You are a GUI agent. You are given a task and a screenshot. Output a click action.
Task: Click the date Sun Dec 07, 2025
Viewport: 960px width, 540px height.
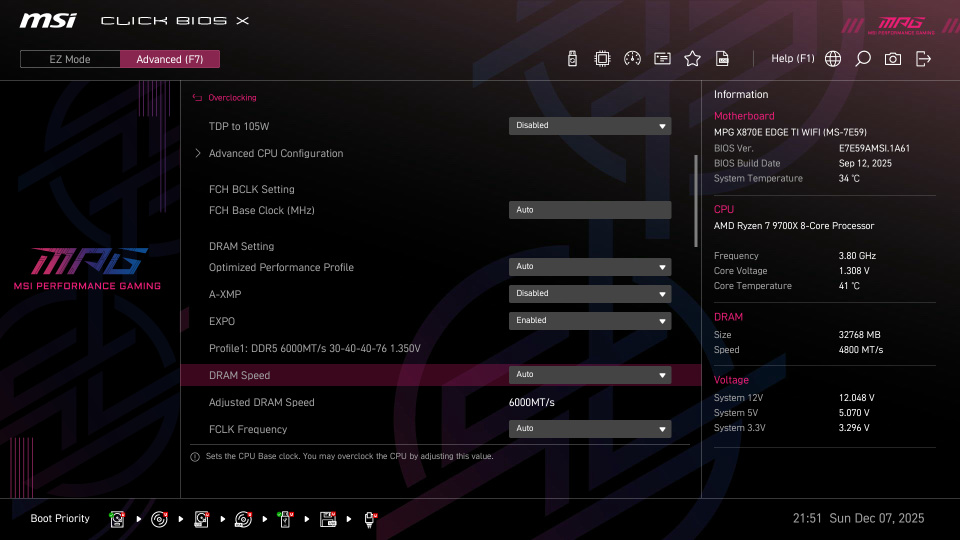point(877,519)
